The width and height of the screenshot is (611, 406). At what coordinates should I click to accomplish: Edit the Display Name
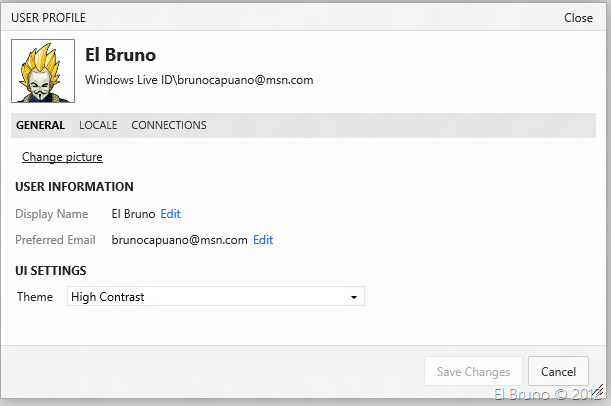(170, 214)
